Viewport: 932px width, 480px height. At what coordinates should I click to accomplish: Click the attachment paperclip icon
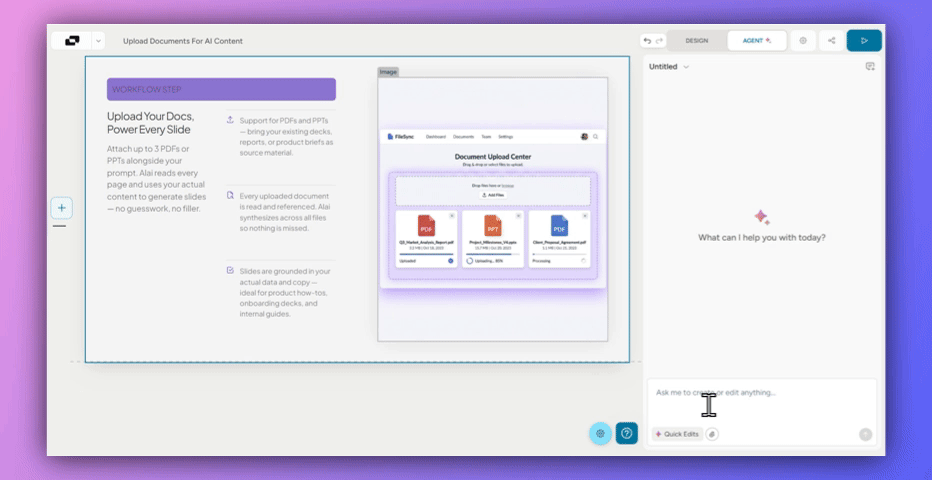coord(712,434)
